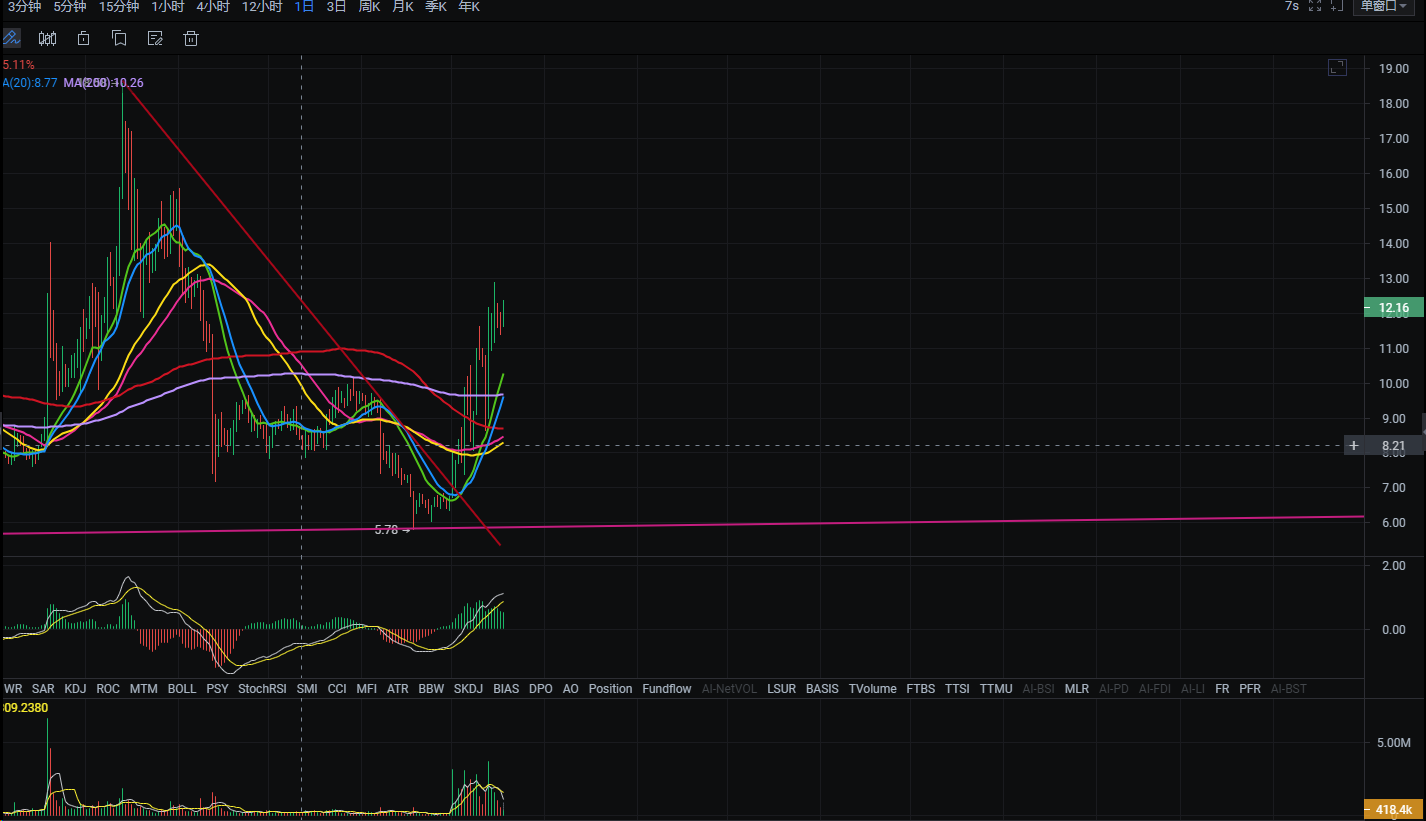This screenshot has width=1426, height=821.
Task: Click the trash icon to delete drawings
Action: (x=191, y=38)
